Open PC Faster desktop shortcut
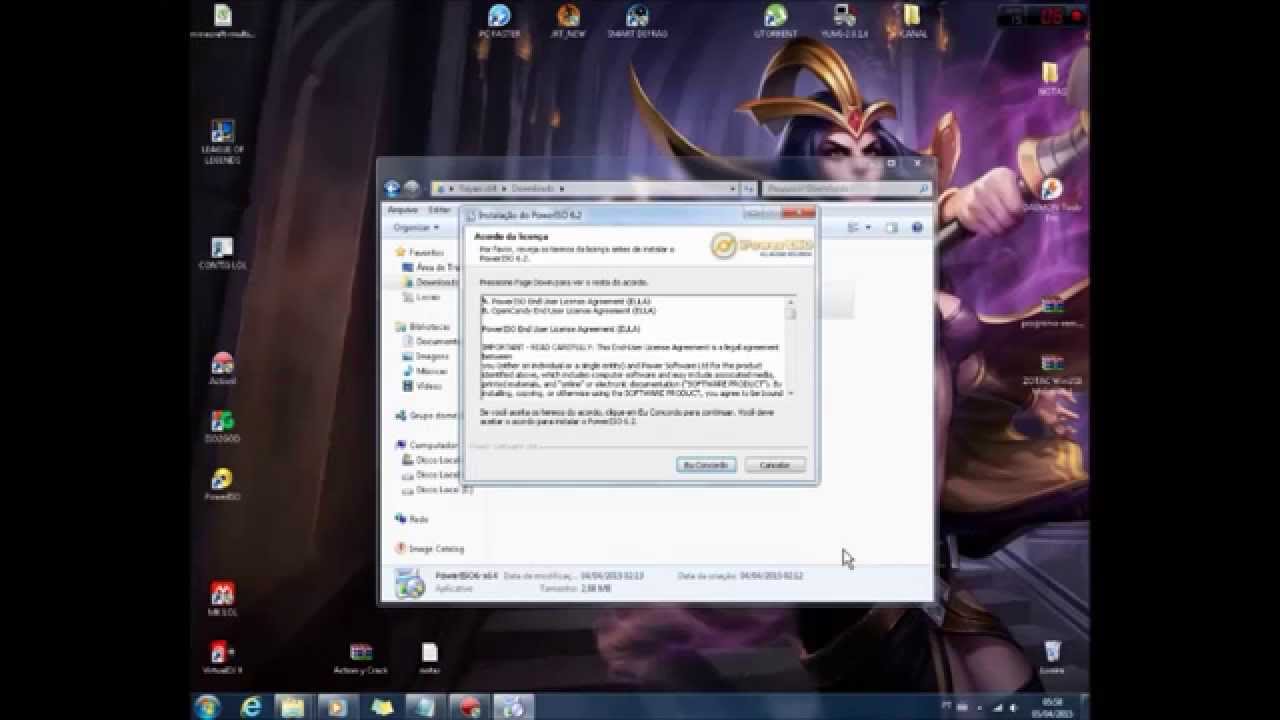The width and height of the screenshot is (1280, 720). tap(499, 20)
